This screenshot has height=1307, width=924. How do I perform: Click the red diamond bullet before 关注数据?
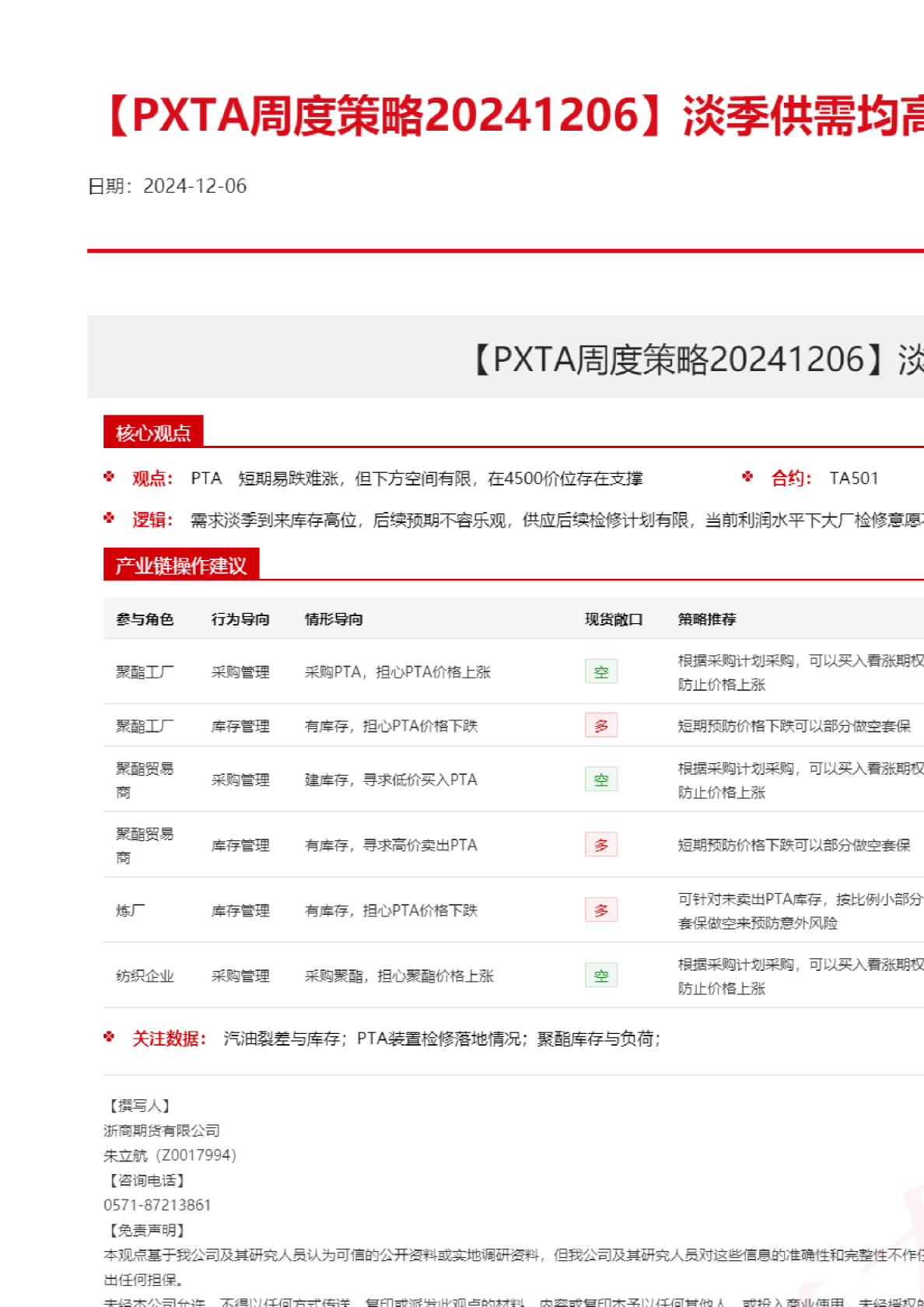click(109, 1037)
